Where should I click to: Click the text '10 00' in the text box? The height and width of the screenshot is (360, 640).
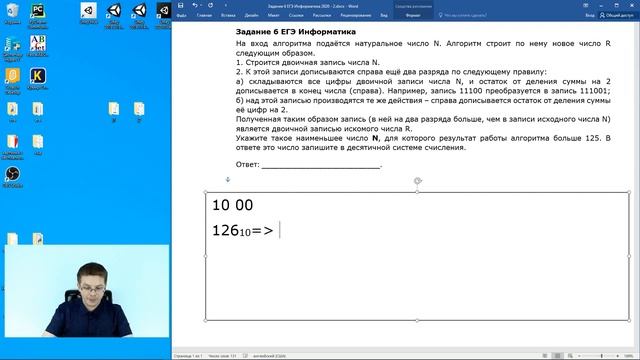233,205
